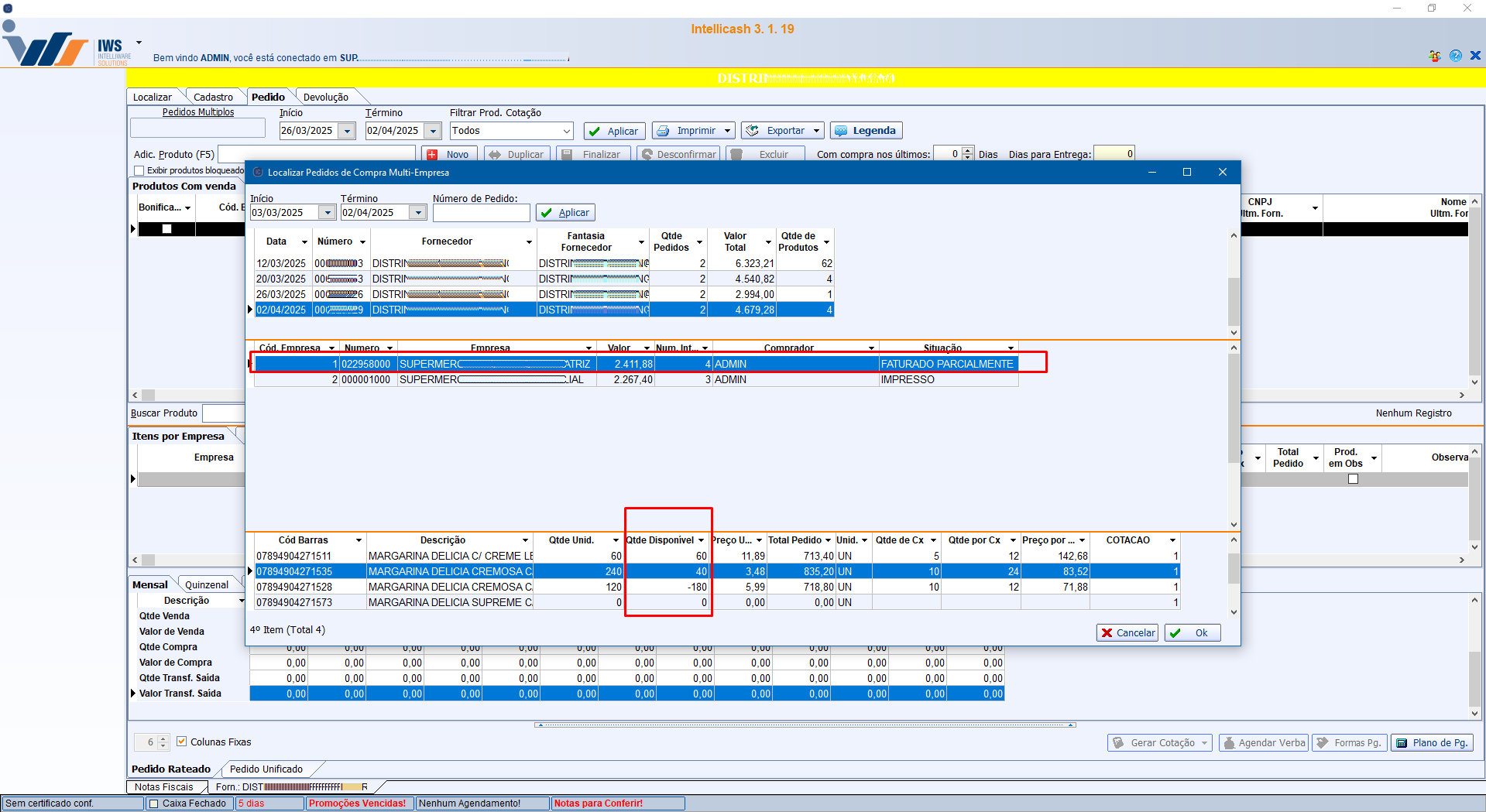Check the Exibir produtos bloqueados checkbox
Screen dimensions: 1486x812
[139, 170]
